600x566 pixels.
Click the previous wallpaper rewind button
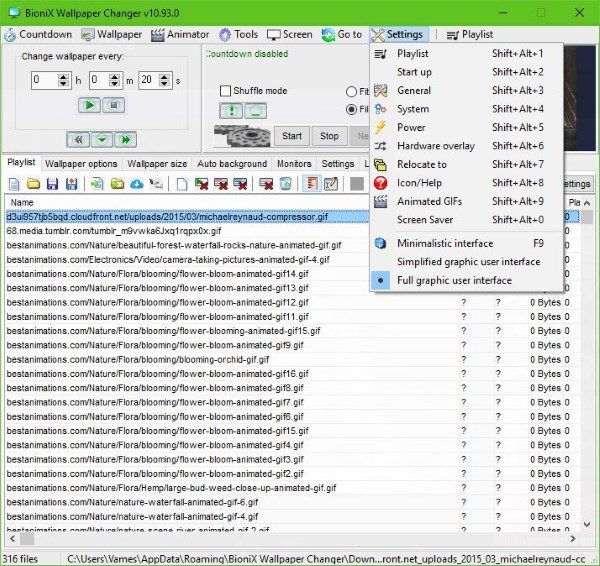click(x=78, y=140)
